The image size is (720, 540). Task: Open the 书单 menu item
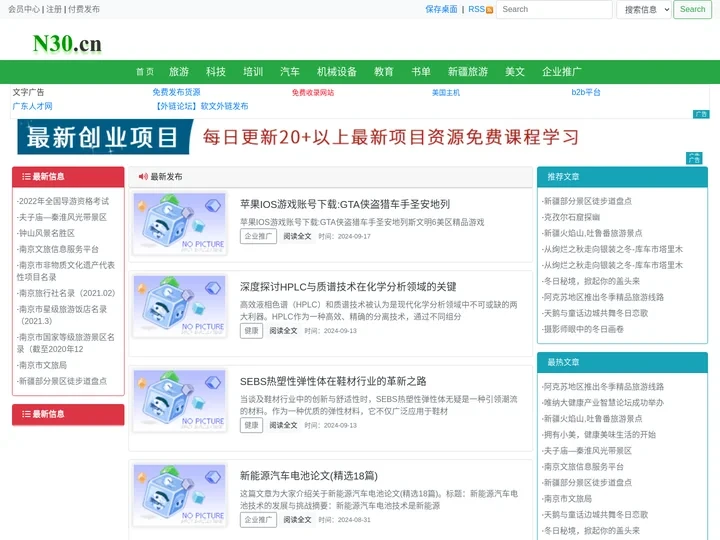pos(421,72)
